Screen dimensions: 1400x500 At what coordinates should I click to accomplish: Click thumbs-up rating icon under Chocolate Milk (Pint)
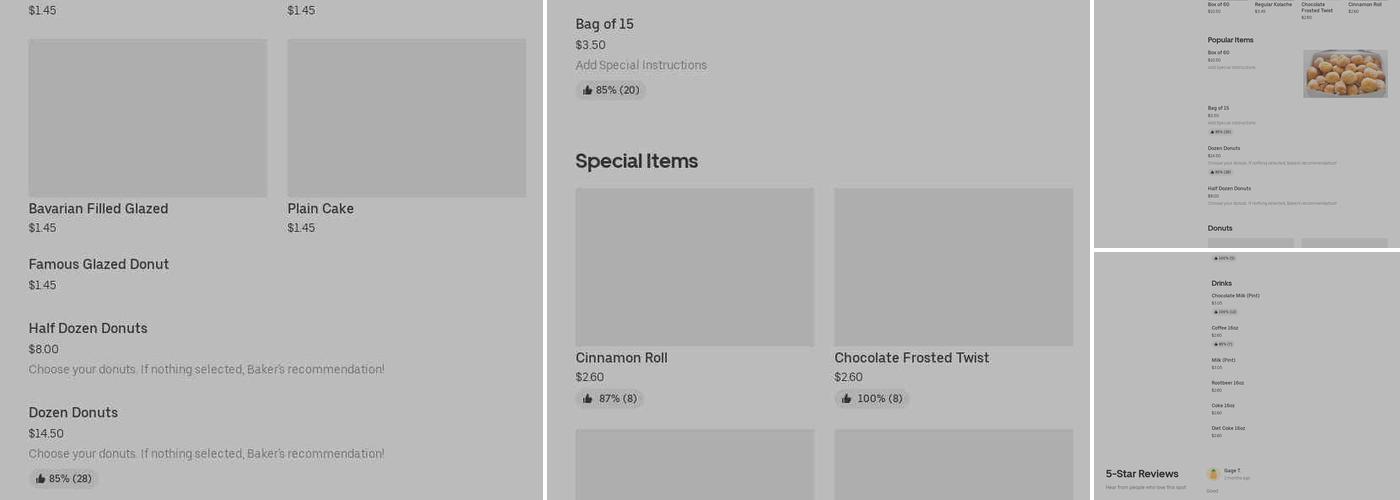click(x=1215, y=312)
